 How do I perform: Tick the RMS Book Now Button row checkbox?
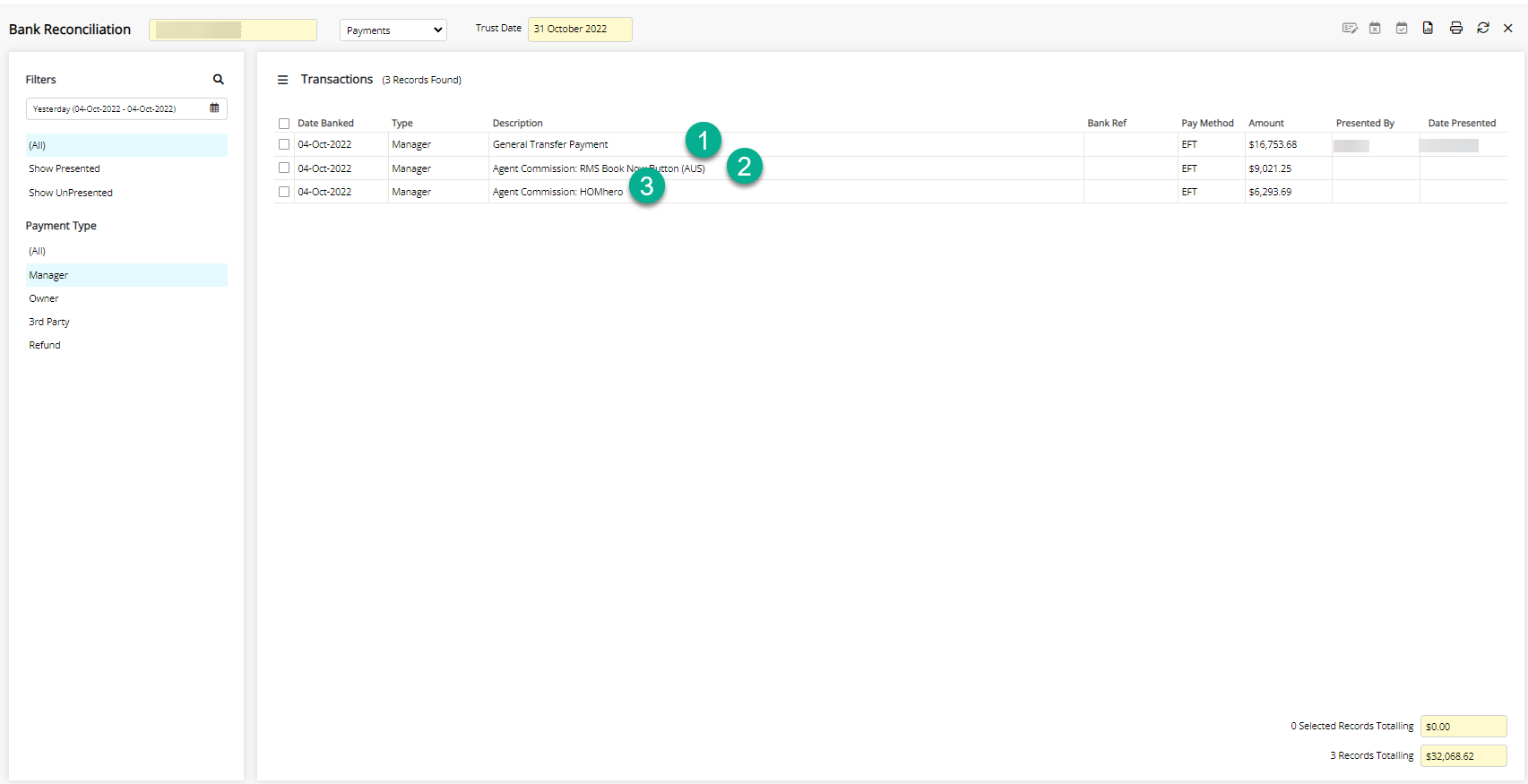pyautogui.click(x=284, y=168)
